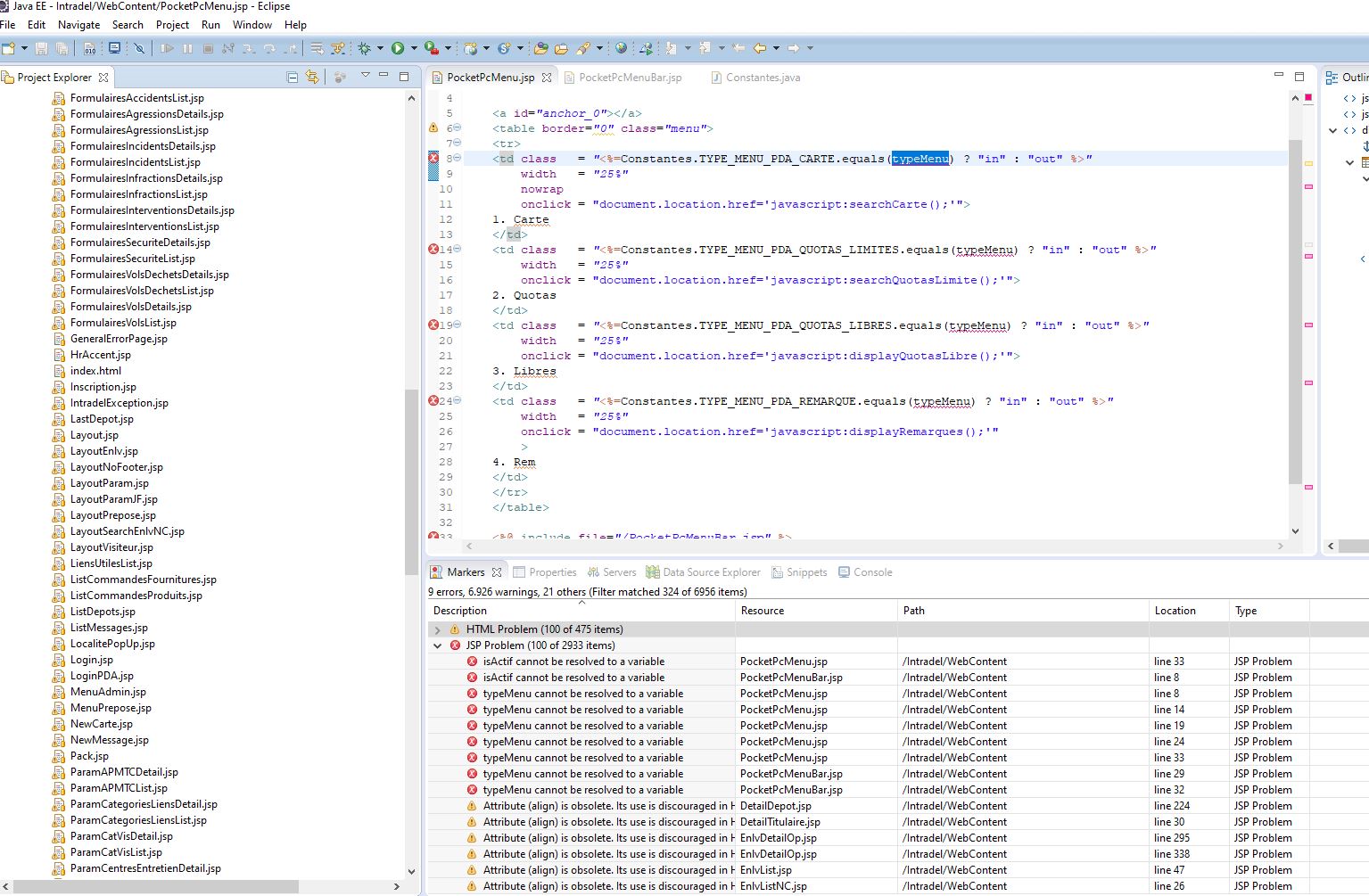Image resolution: width=1369 pixels, height=896 pixels.
Task: Click Collapse All in Project Explorer
Action: (x=292, y=78)
